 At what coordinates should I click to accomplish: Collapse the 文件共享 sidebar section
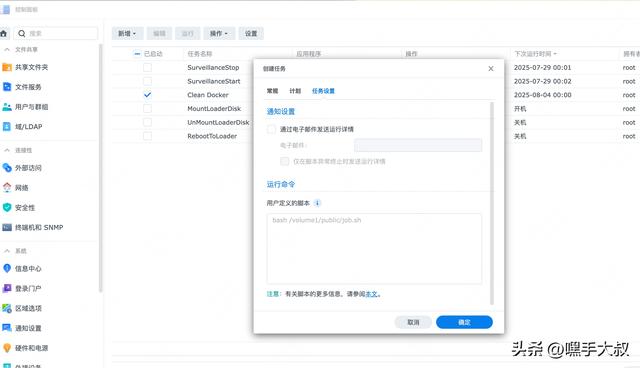coord(7,49)
